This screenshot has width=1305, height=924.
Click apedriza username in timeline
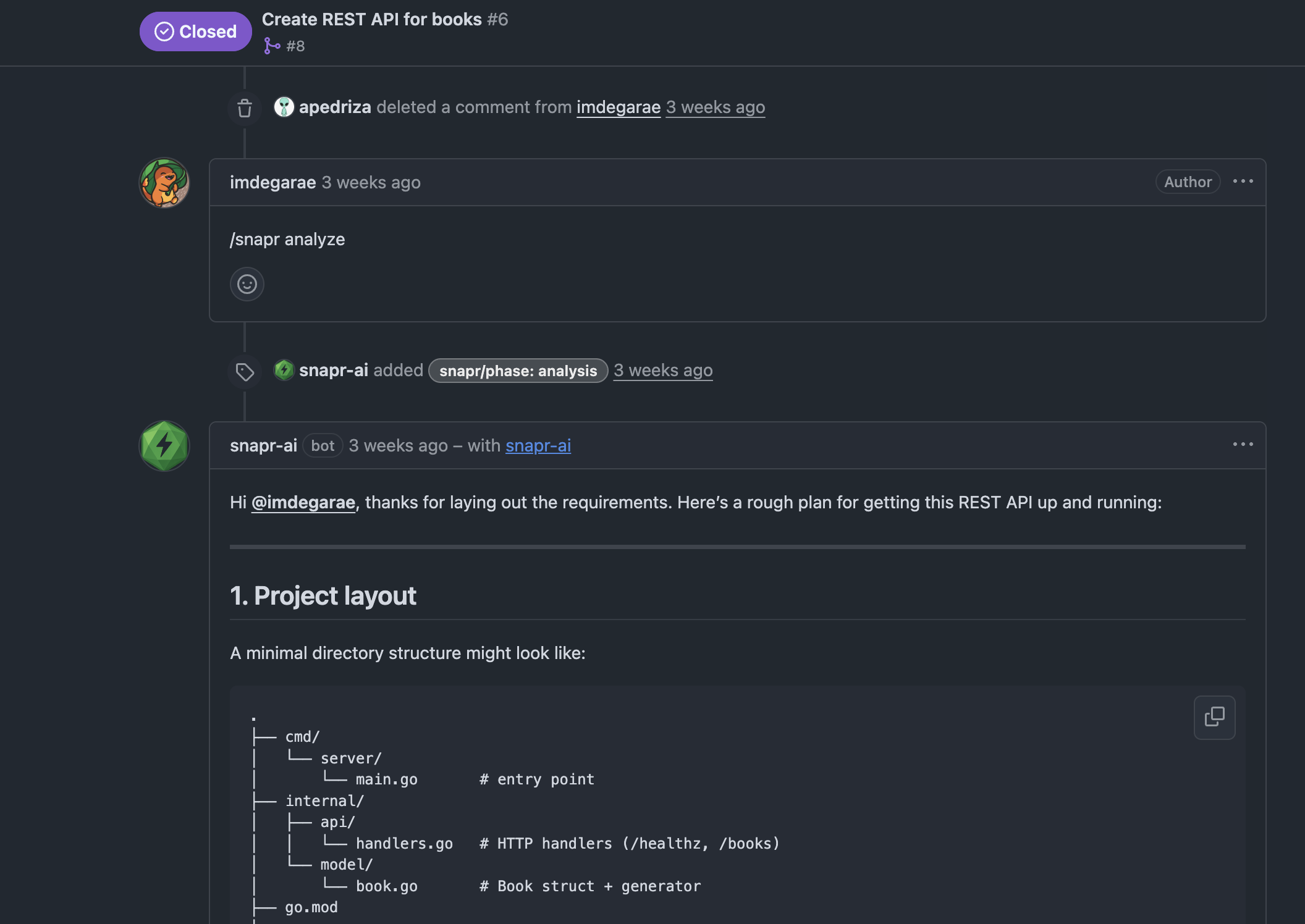click(335, 107)
